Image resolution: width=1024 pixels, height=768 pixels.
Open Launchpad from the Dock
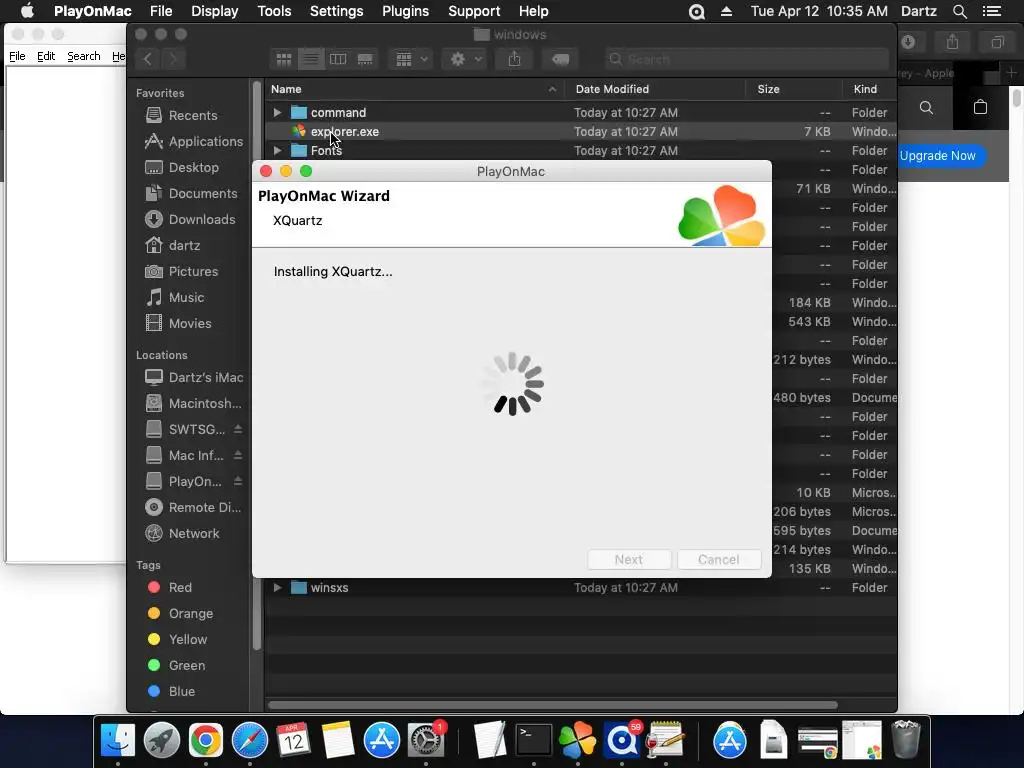[161, 741]
